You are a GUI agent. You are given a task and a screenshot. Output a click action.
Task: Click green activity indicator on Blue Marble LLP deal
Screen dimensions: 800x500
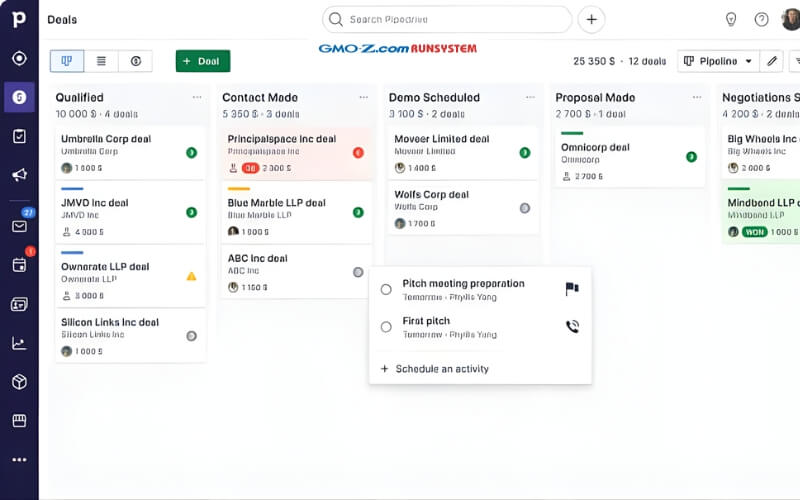pos(358,212)
